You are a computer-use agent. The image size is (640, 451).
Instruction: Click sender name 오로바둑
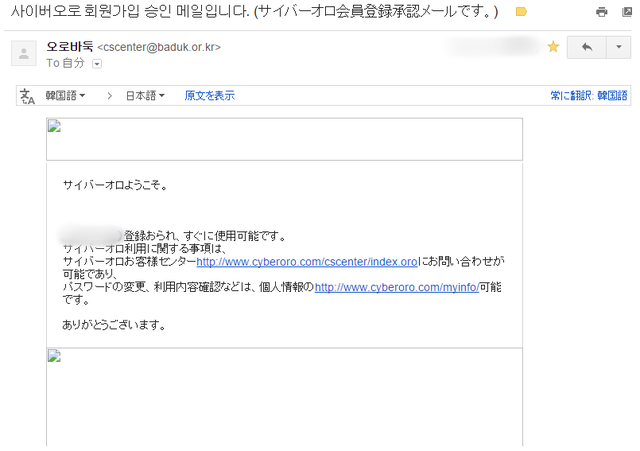(70, 47)
